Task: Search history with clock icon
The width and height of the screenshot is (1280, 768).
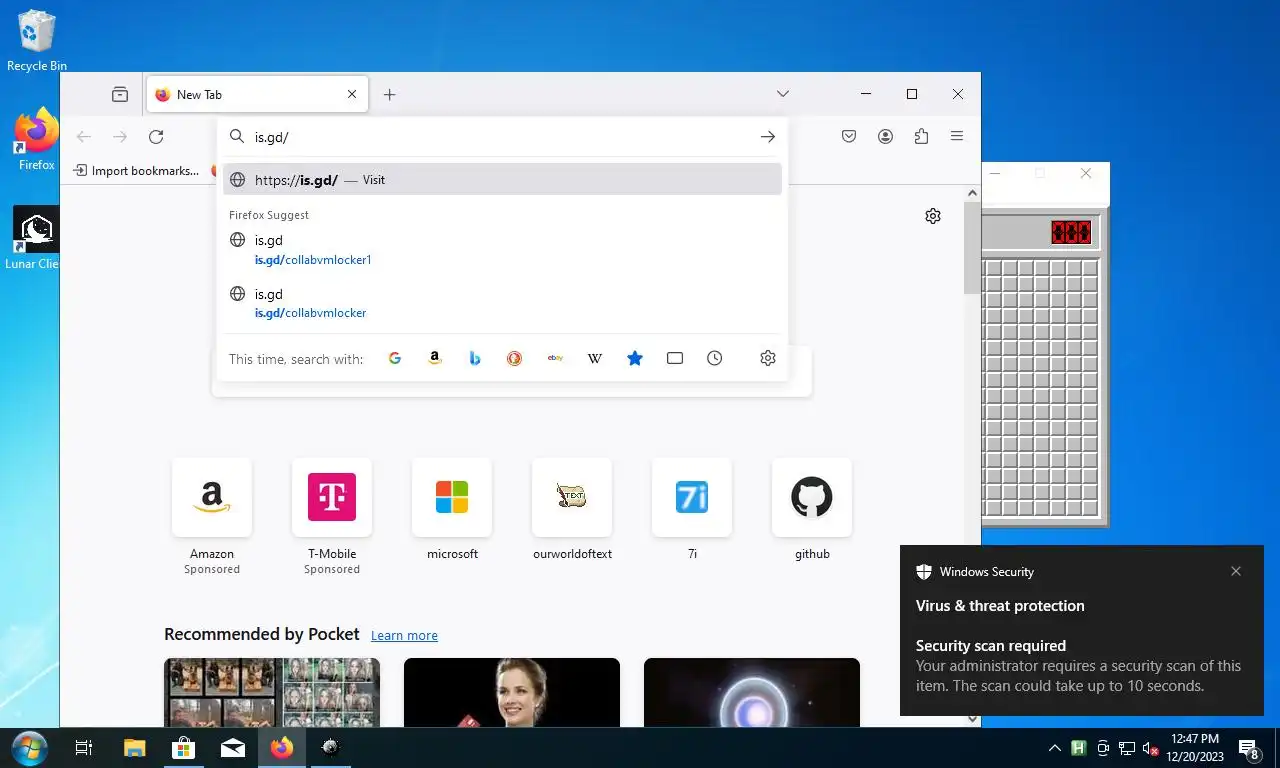Action: coord(715,358)
